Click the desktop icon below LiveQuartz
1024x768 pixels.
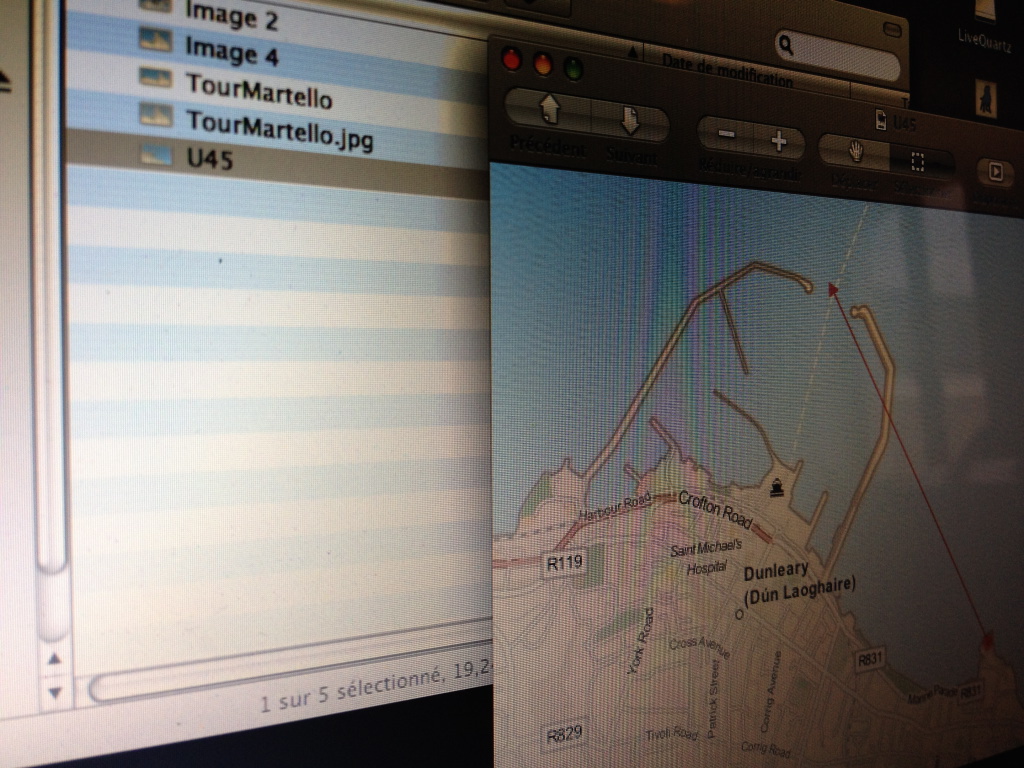click(x=985, y=99)
